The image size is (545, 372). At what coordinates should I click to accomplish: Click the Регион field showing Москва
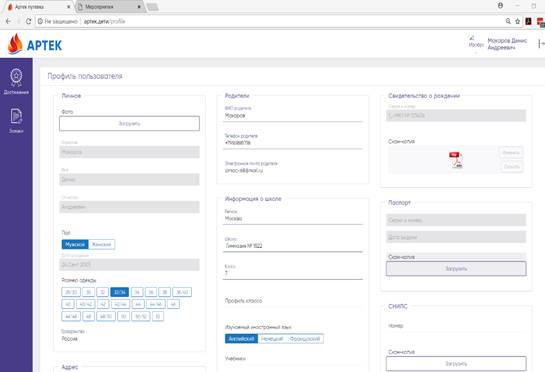(293, 218)
